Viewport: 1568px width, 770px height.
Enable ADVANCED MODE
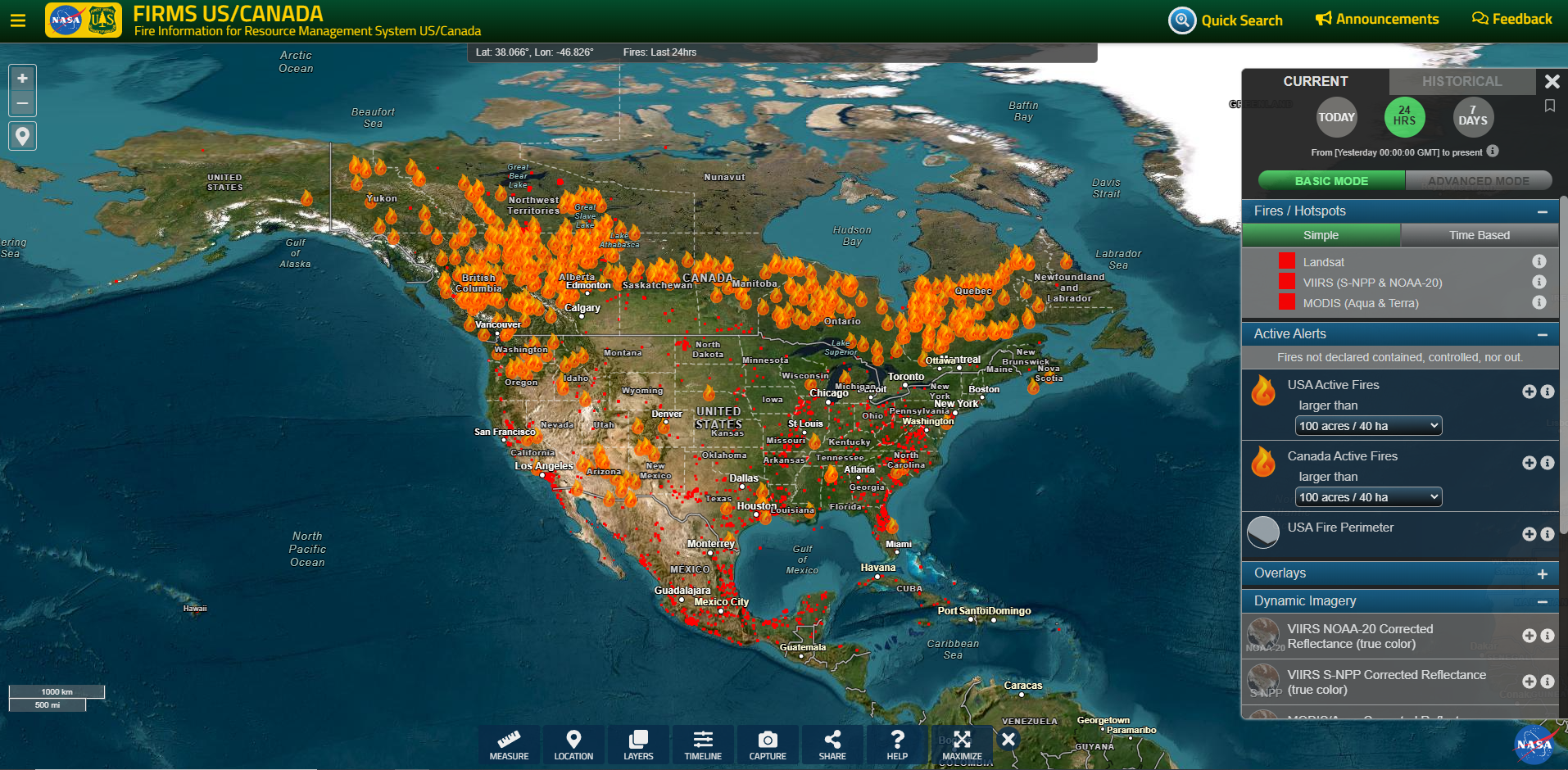(1478, 180)
